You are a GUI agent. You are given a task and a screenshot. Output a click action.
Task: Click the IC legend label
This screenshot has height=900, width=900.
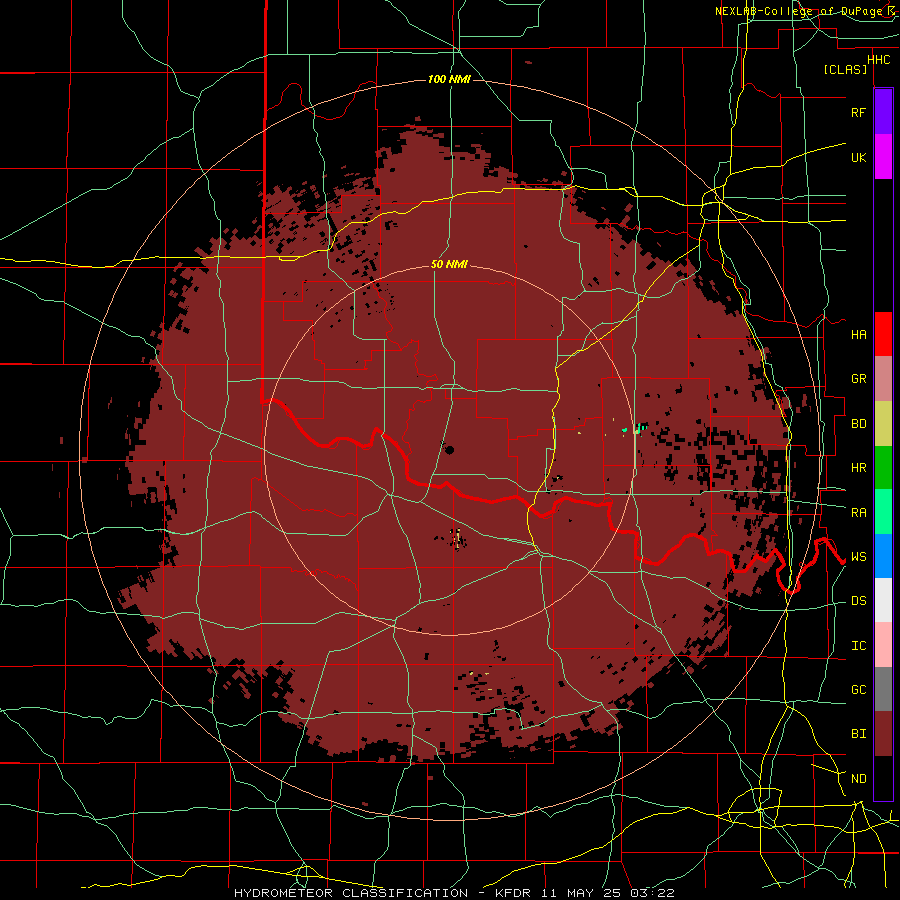coord(858,646)
